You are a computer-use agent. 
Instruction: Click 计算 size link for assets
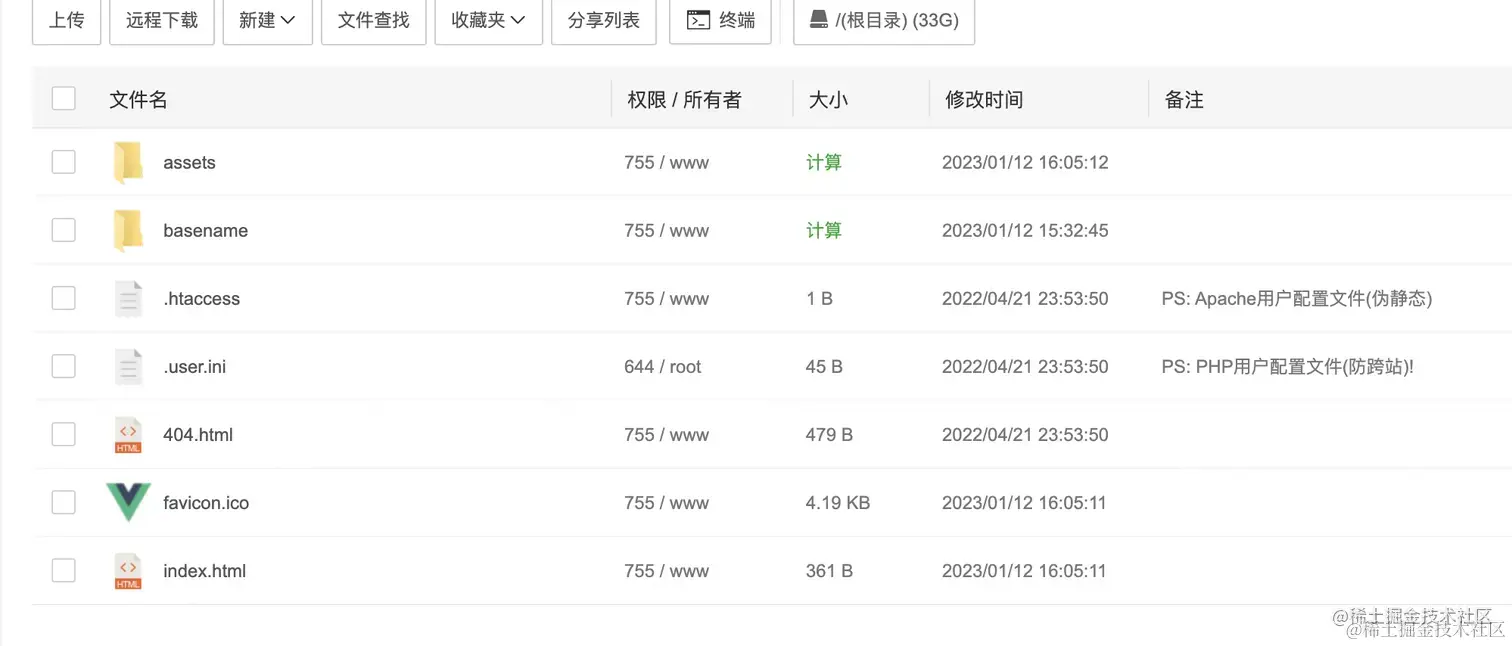824,163
